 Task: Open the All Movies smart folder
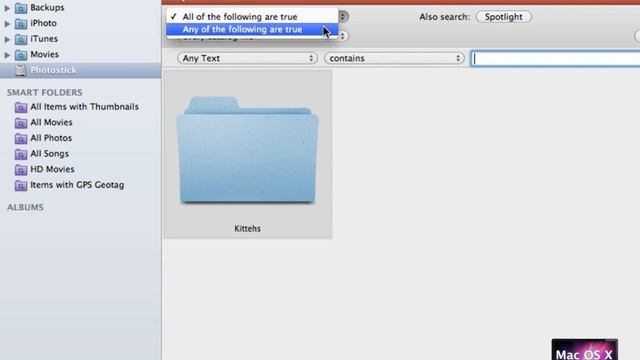(x=51, y=122)
